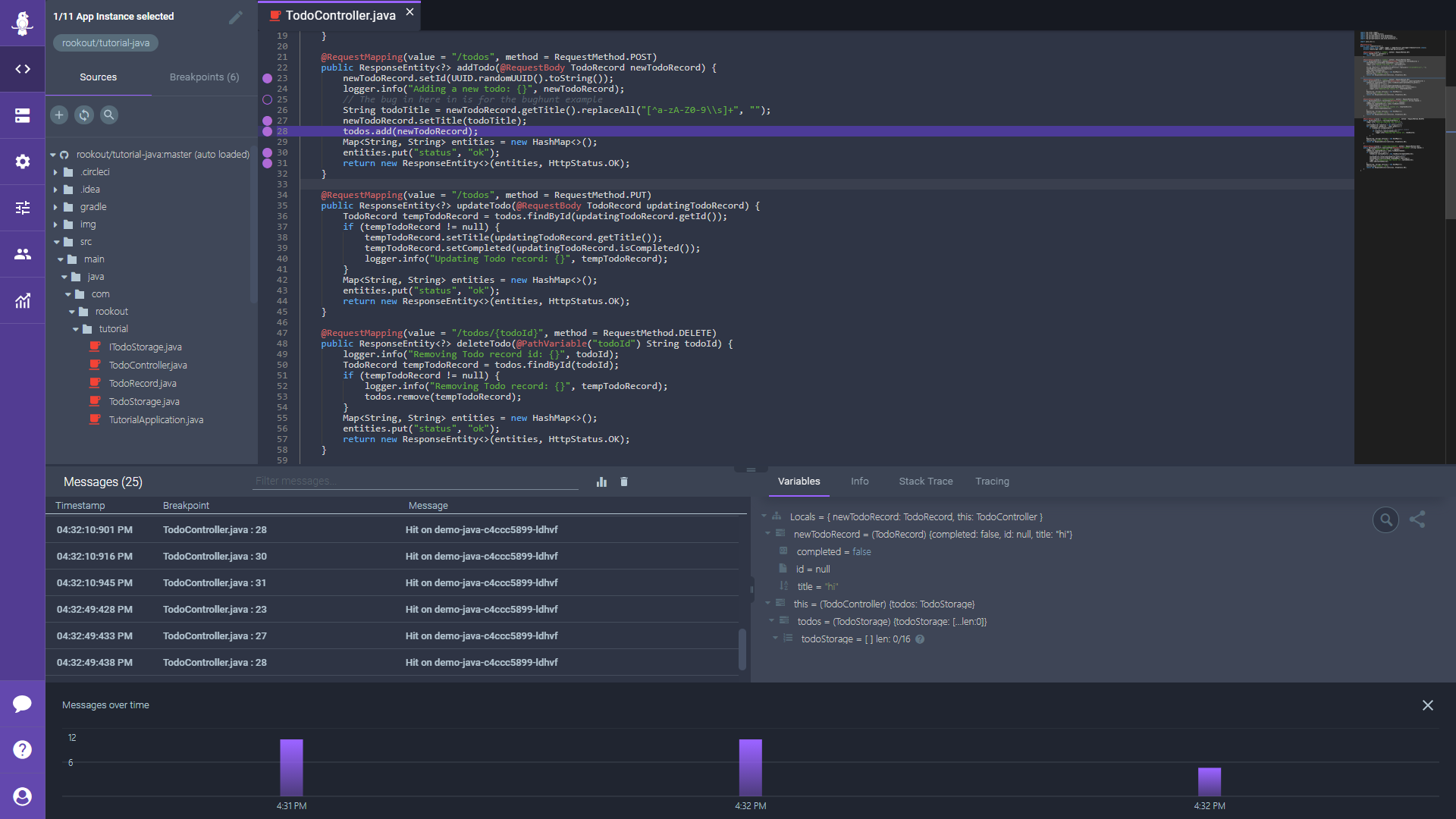The height and width of the screenshot is (819, 1456).
Task: Focus the Filter messages input field
Action: click(x=415, y=481)
